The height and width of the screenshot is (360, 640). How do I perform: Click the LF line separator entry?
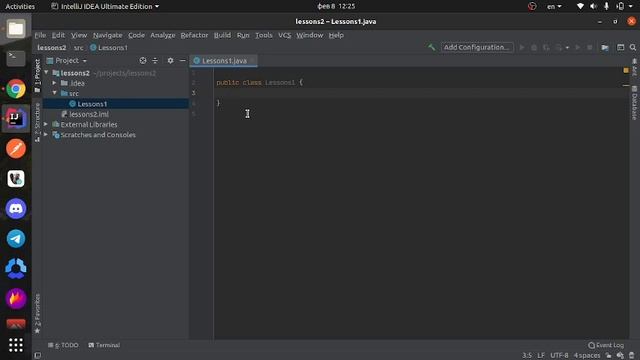tap(541, 356)
